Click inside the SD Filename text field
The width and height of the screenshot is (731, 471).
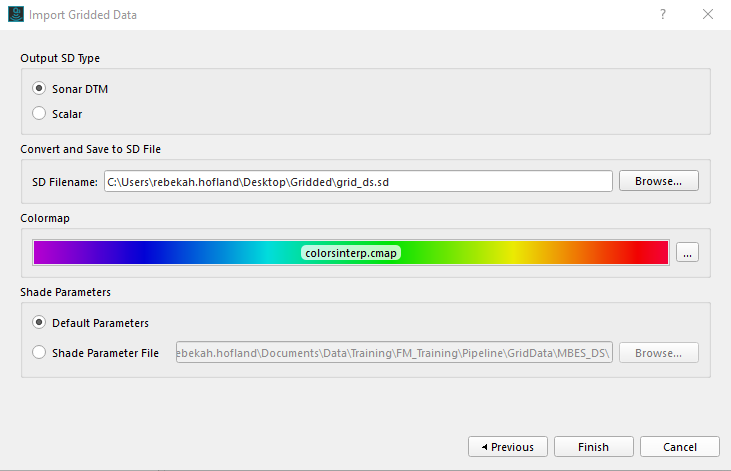(358, 181)
